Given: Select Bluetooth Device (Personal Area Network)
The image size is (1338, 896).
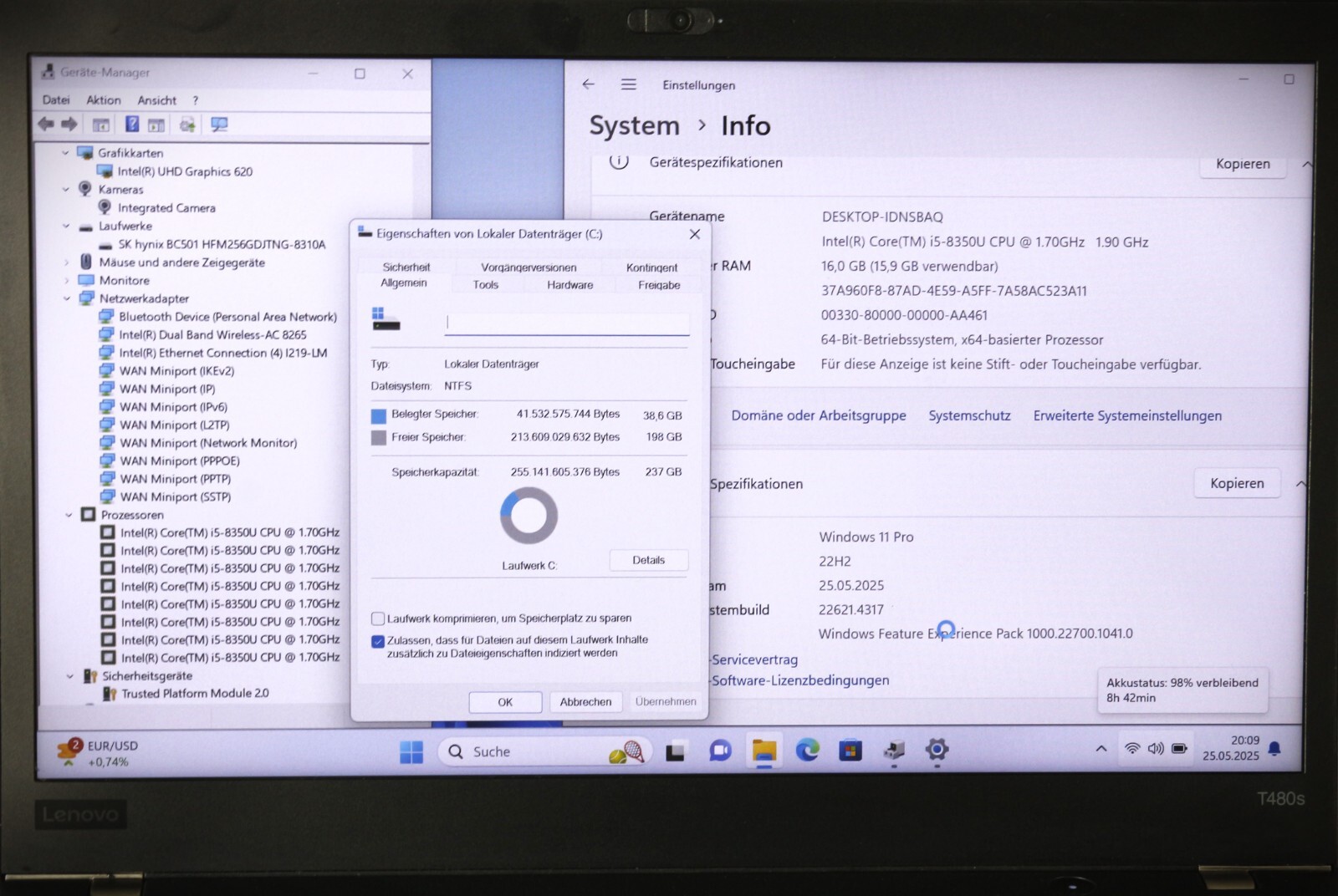Looking at the screenshot, I should tap(227, 317).
